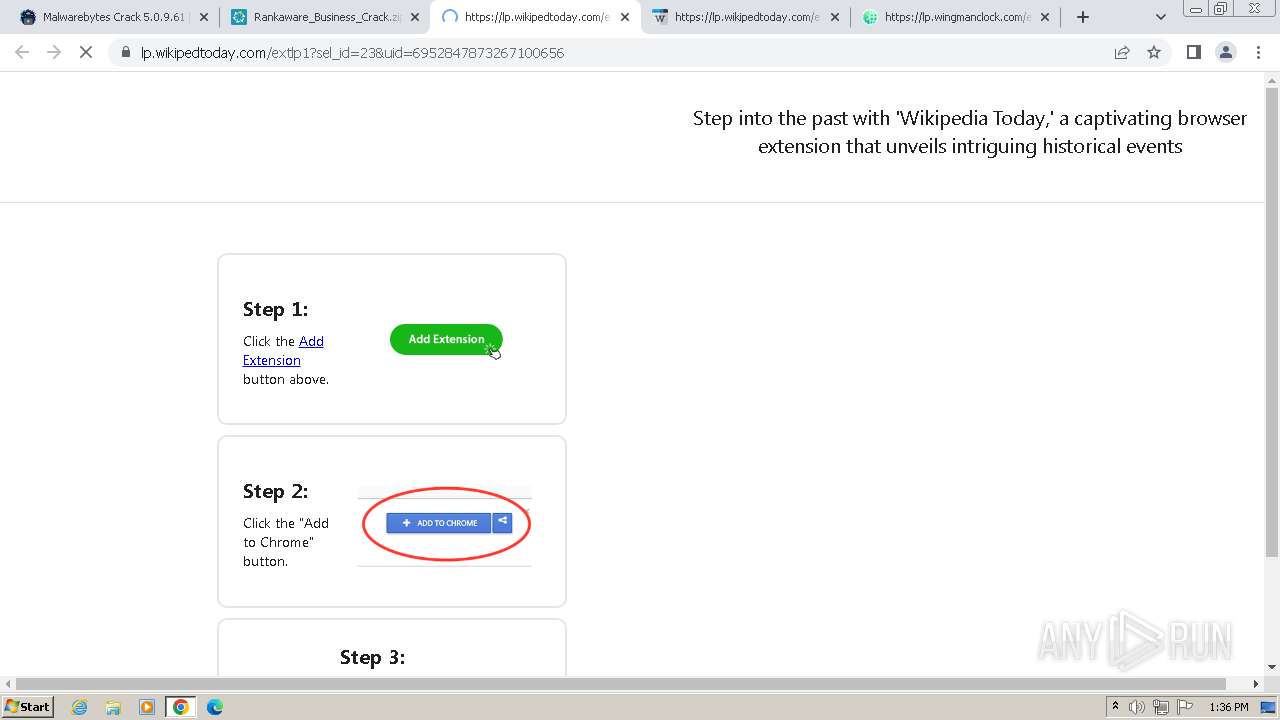Click the scroll down arrow

pos(1272,667)
